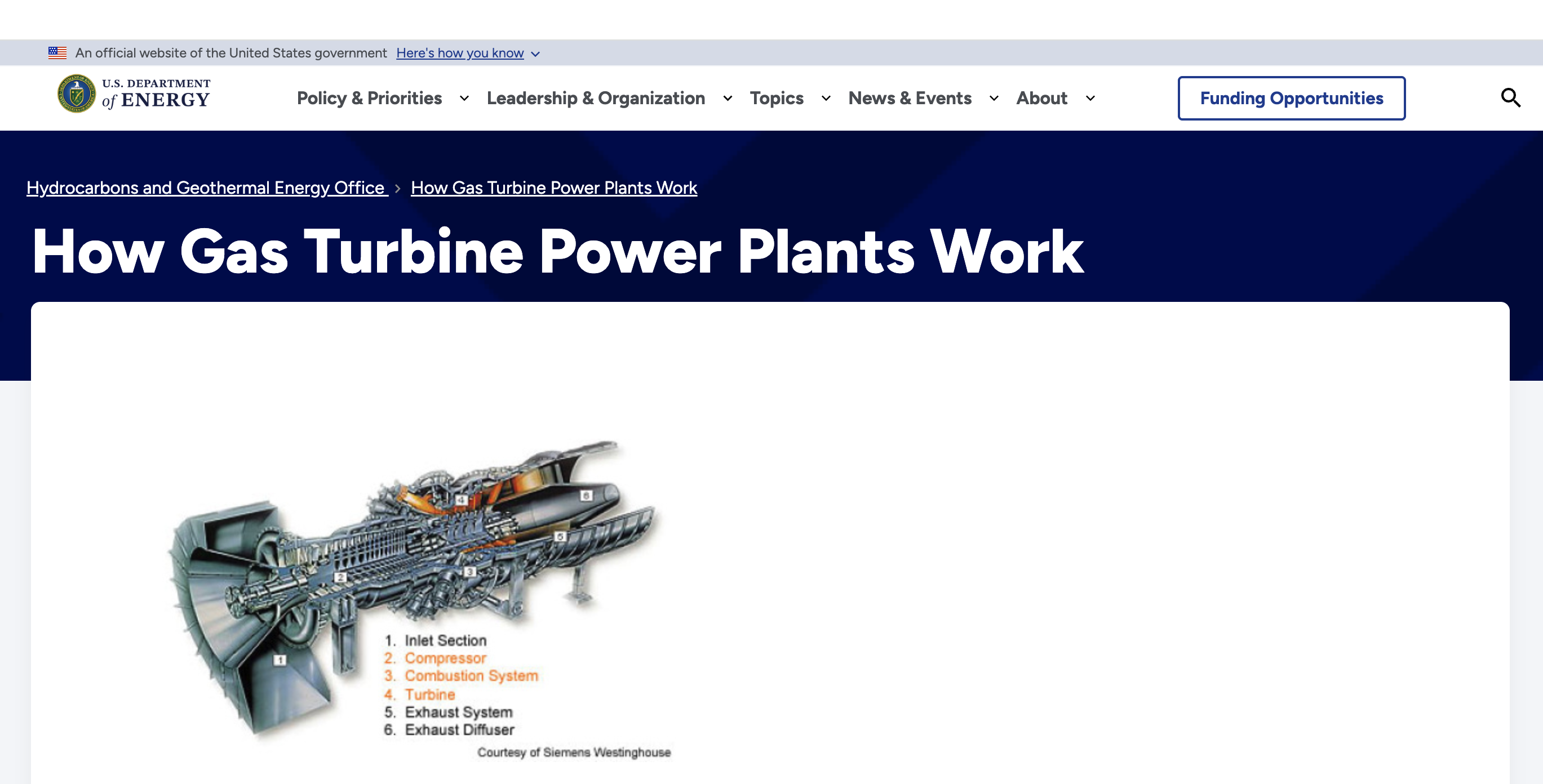
Task: Open How Gas Turbine Power Plants Work breadcrumb
Action: [554, 188]
